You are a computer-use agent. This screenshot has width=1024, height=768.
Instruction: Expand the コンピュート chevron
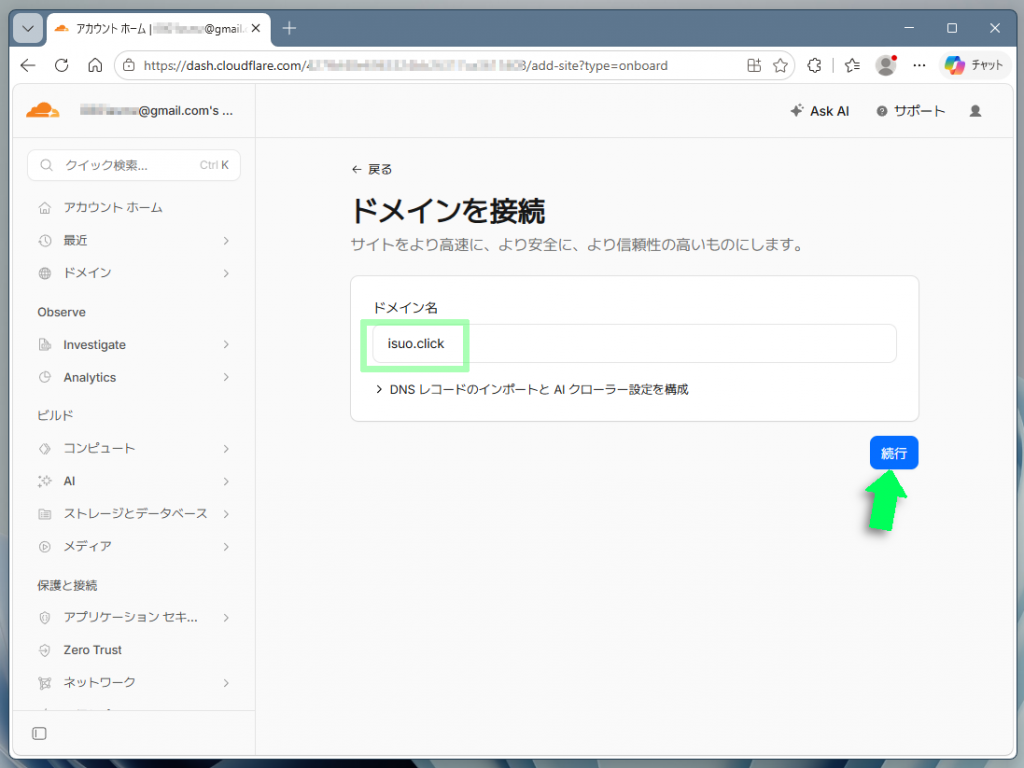click(x=226, y=449)
